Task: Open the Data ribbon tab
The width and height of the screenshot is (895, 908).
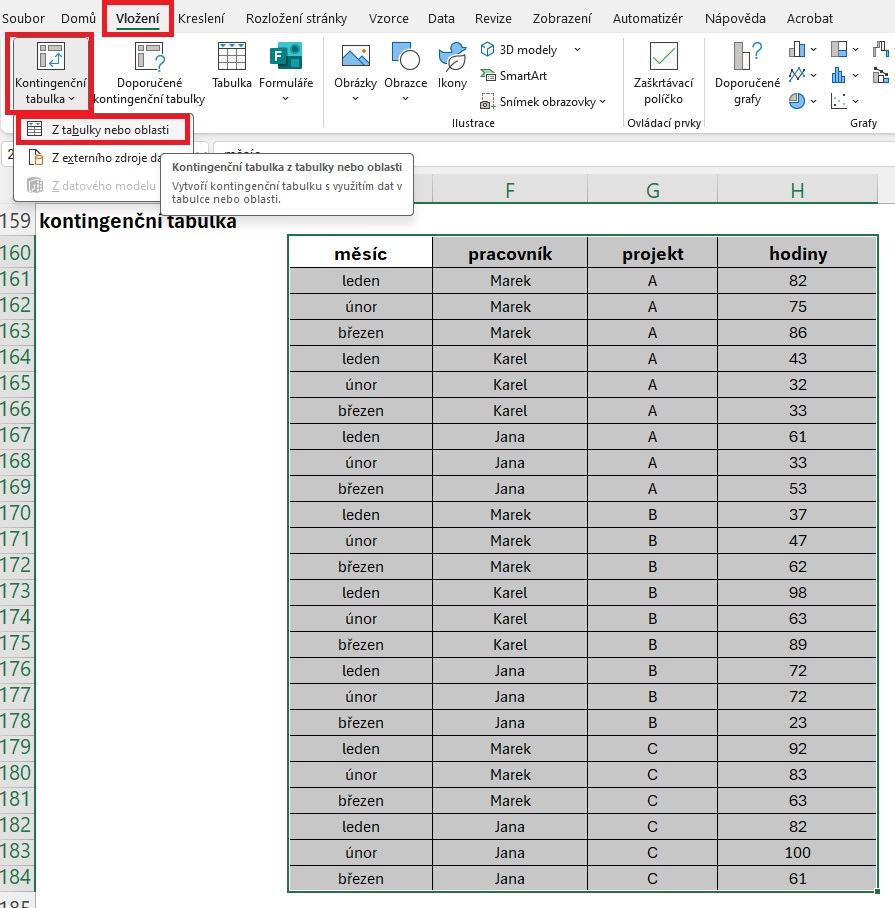Action: coord(441,18)
